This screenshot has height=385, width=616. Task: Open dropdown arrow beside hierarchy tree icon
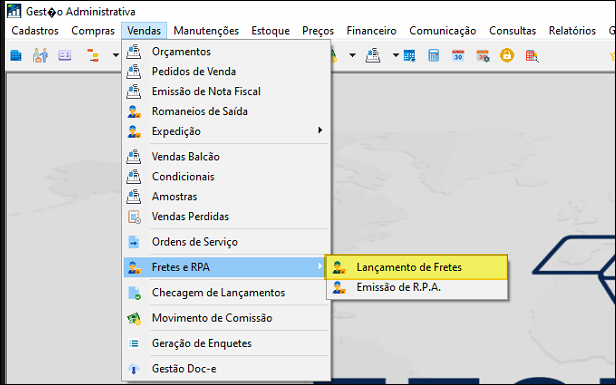pos(116,55)
